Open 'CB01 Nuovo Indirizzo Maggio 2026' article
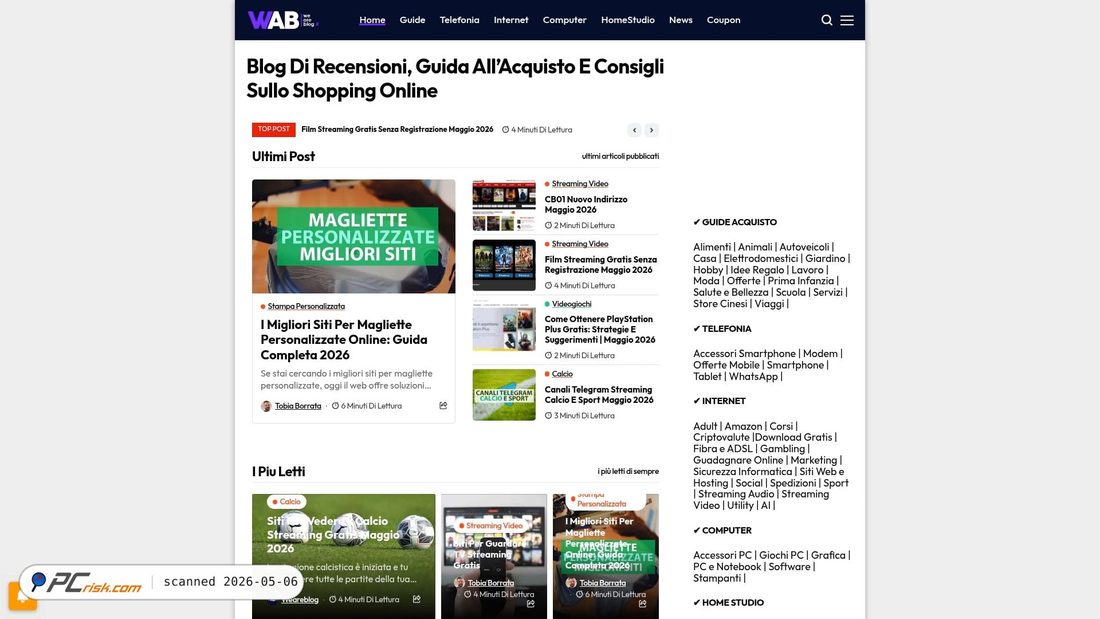 pos(586,204)
